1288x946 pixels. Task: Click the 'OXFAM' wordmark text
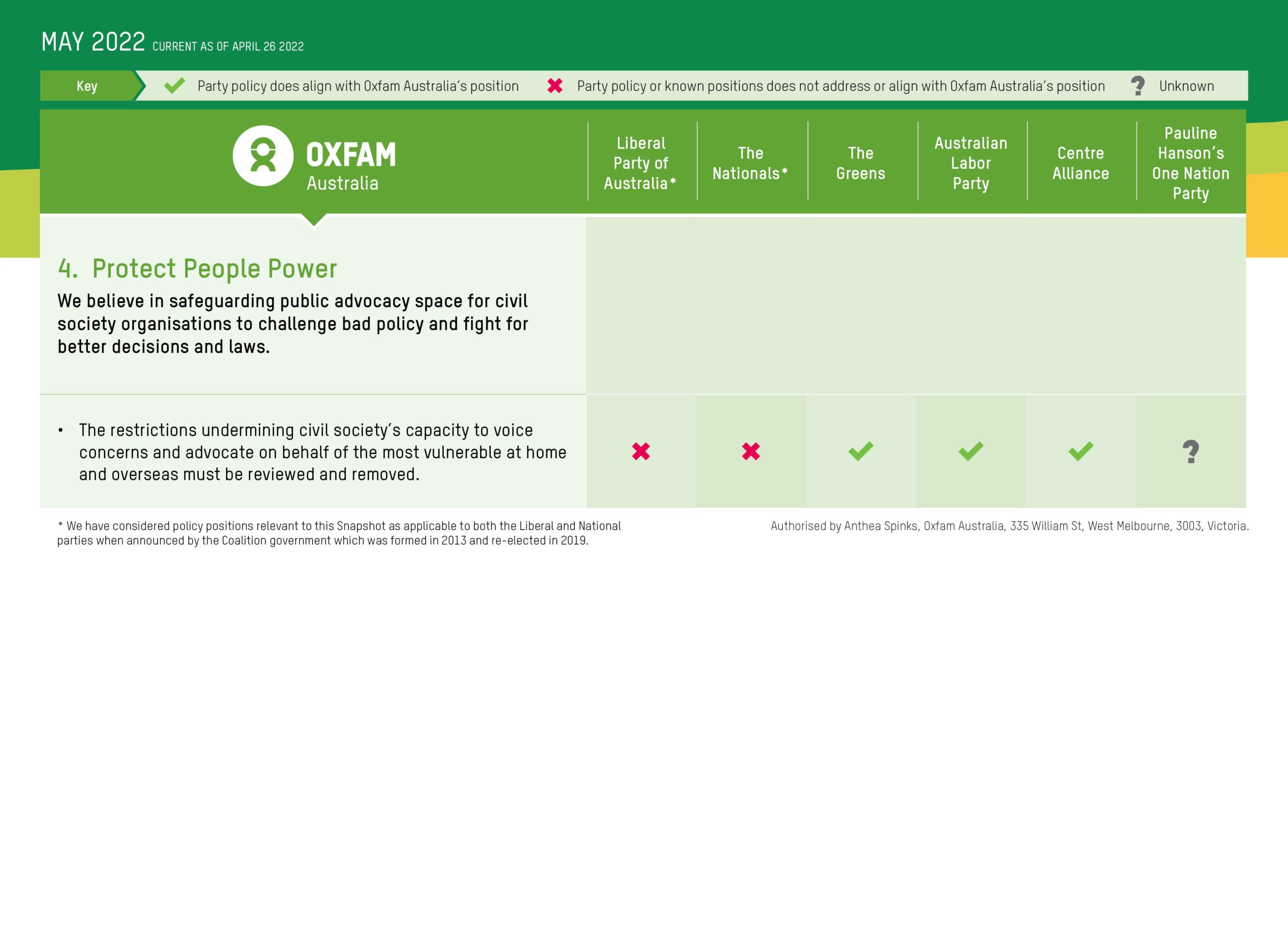[x=351, y=154]
